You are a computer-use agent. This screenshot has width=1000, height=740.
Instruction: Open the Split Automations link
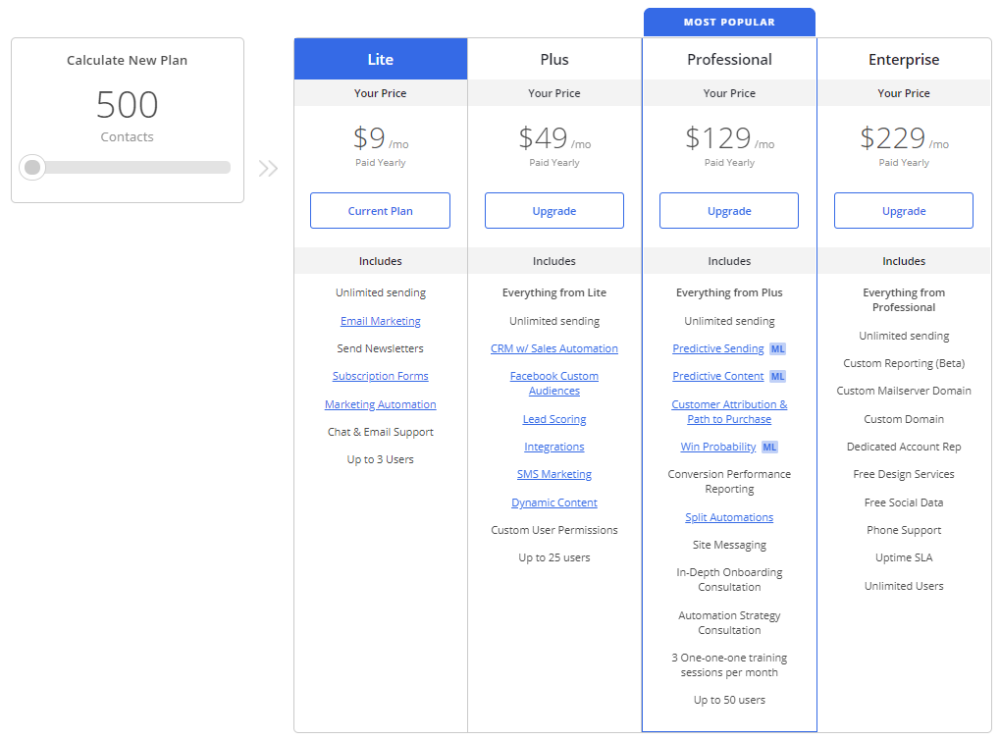729,517
